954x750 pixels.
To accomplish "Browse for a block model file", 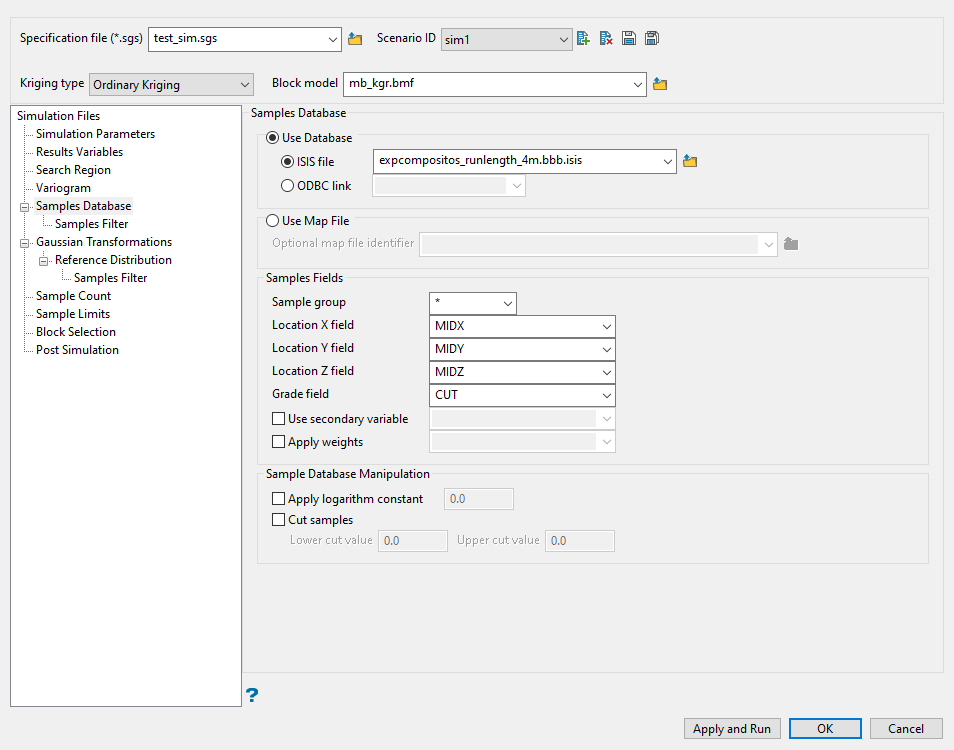I will 660,84.
